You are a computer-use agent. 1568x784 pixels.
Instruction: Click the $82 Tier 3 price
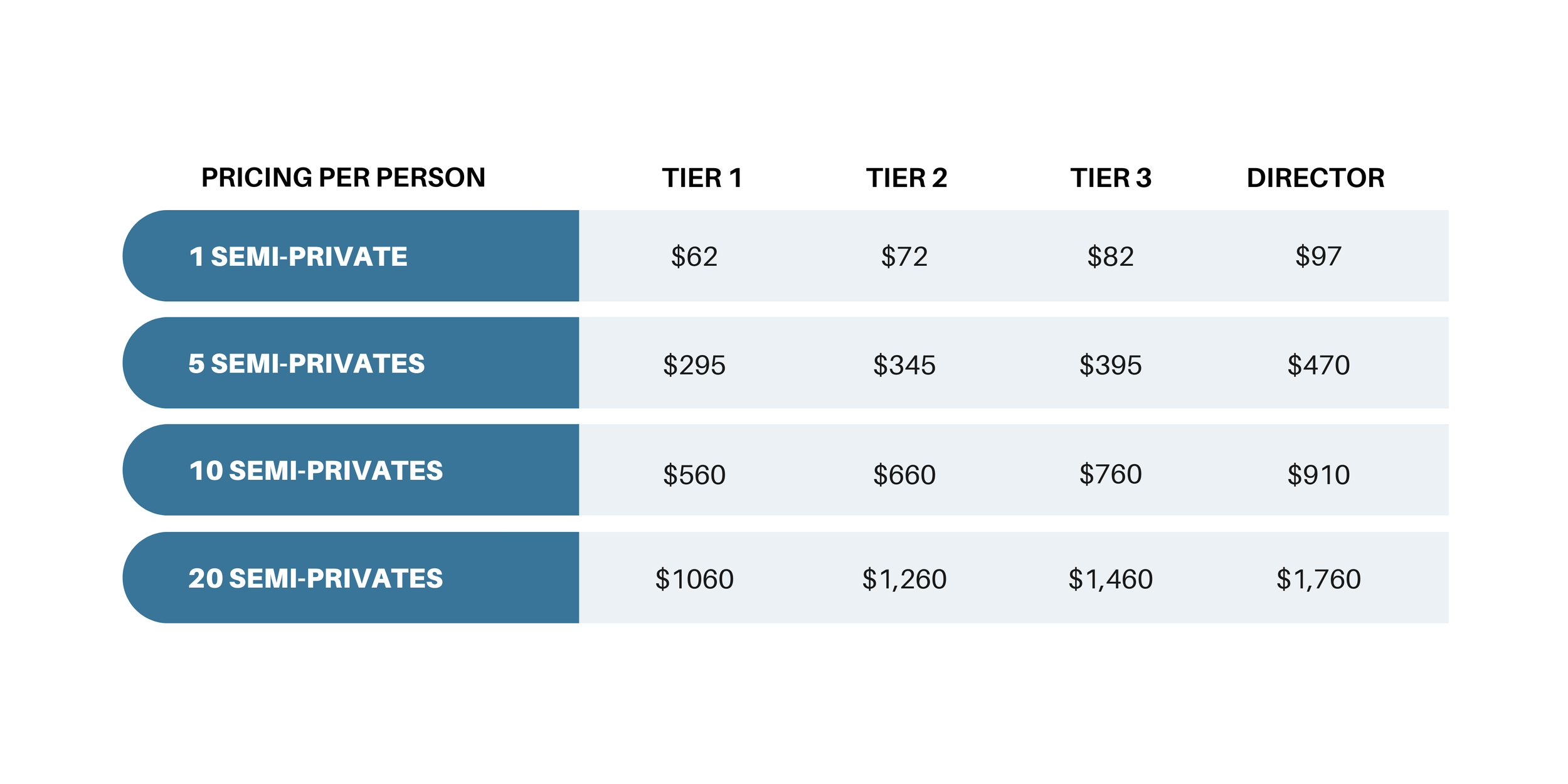point(1110,257)
